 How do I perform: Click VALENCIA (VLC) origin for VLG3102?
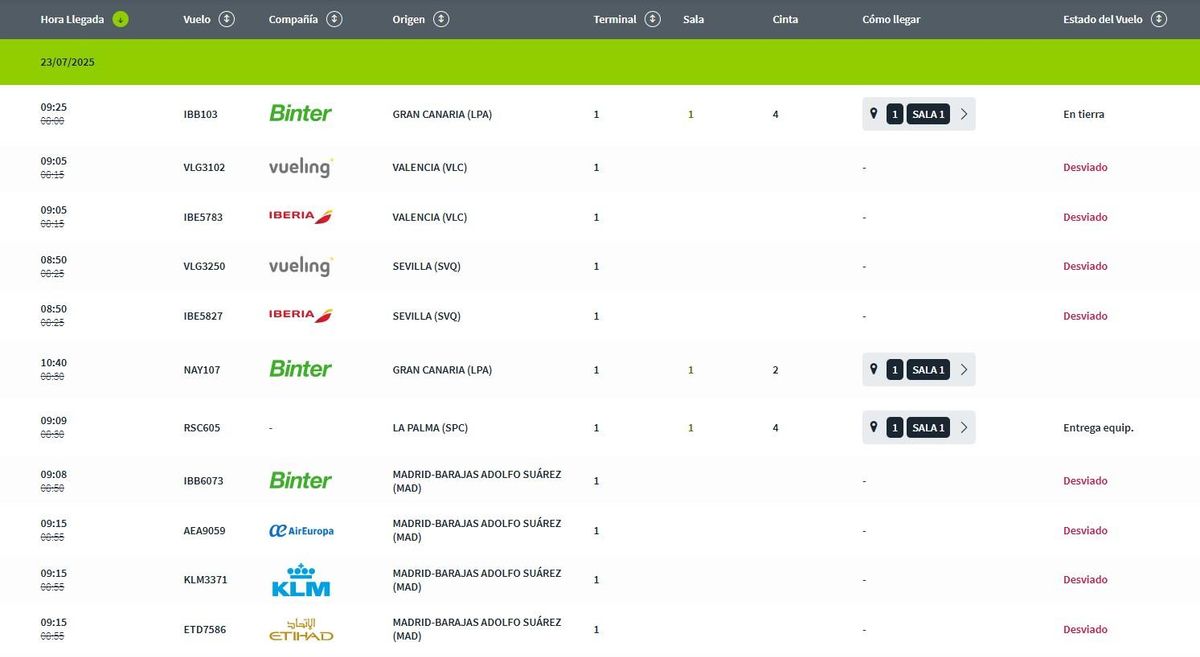(430, 167)
